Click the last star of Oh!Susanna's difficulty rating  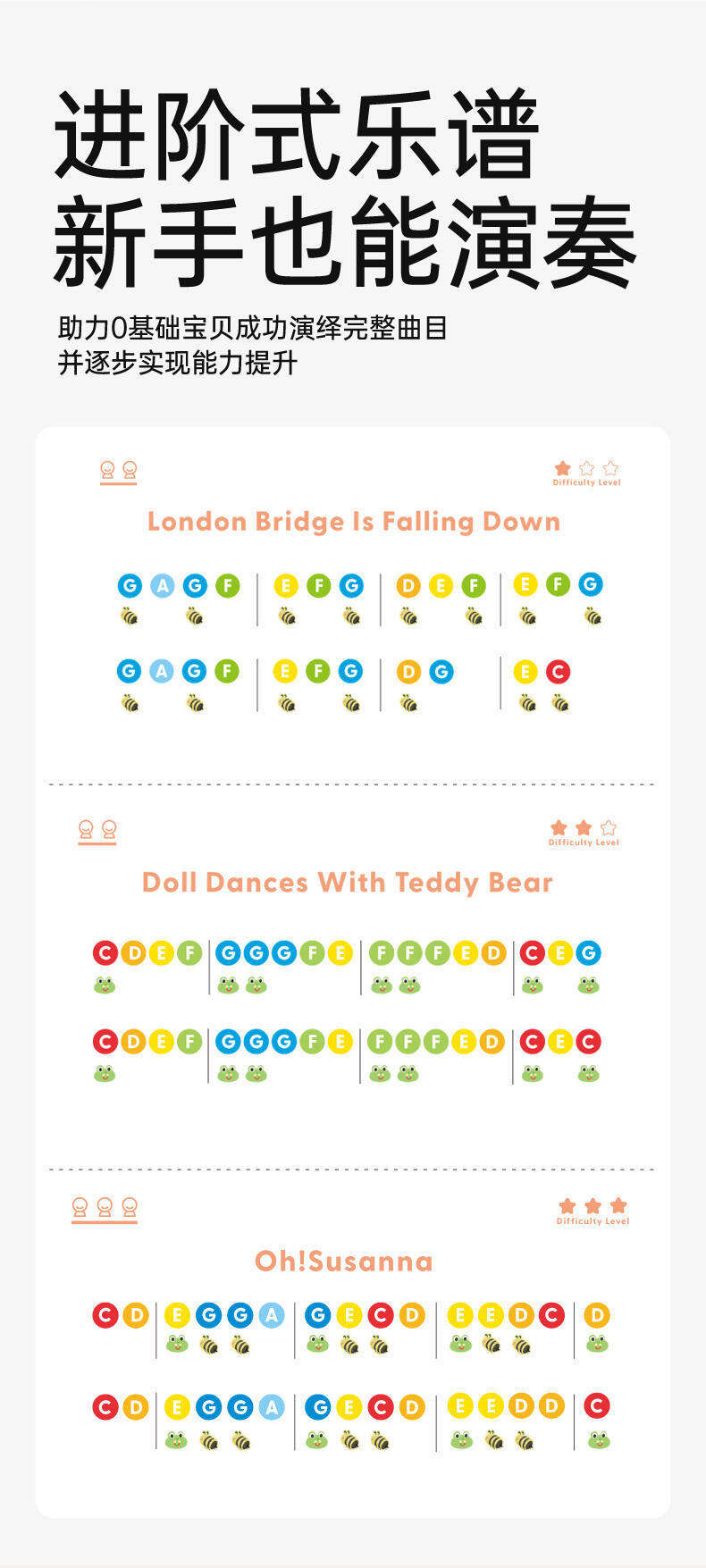[618, 1206]
